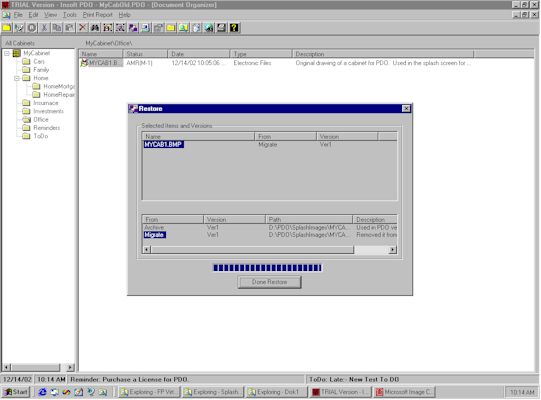This screenshot has height=400, width=541.
Task: Switch to Exploring - Disk1 taskbar button
Action: (277, 392)
